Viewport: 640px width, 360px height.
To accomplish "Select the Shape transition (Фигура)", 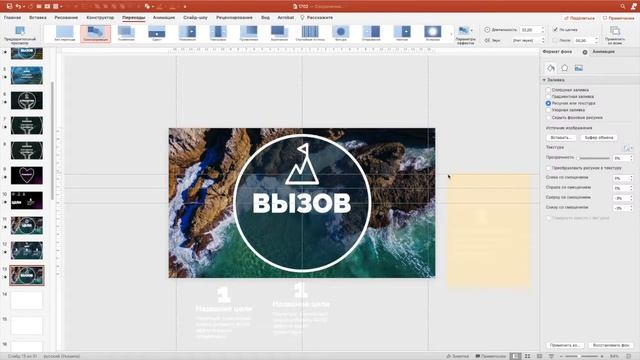I will (x=340, y=33).
